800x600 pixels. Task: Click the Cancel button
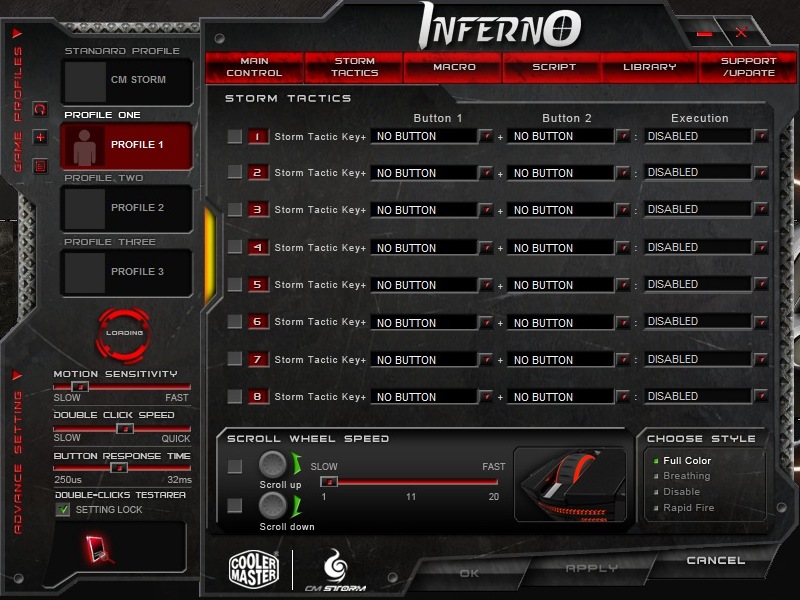pyautogui.click(x=715, y=561)
